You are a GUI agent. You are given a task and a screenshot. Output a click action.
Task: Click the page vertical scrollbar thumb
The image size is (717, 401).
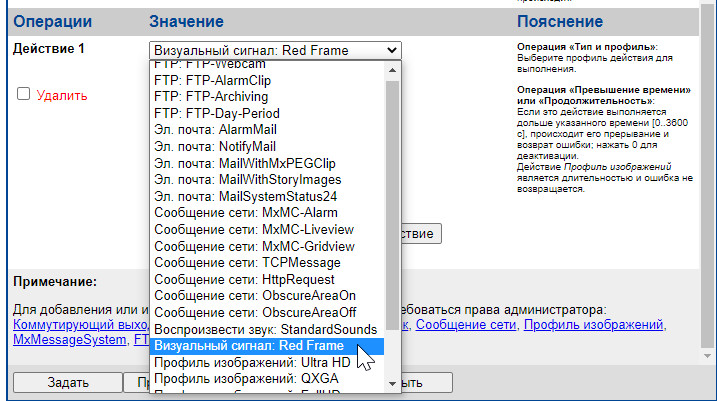[707, 176]
